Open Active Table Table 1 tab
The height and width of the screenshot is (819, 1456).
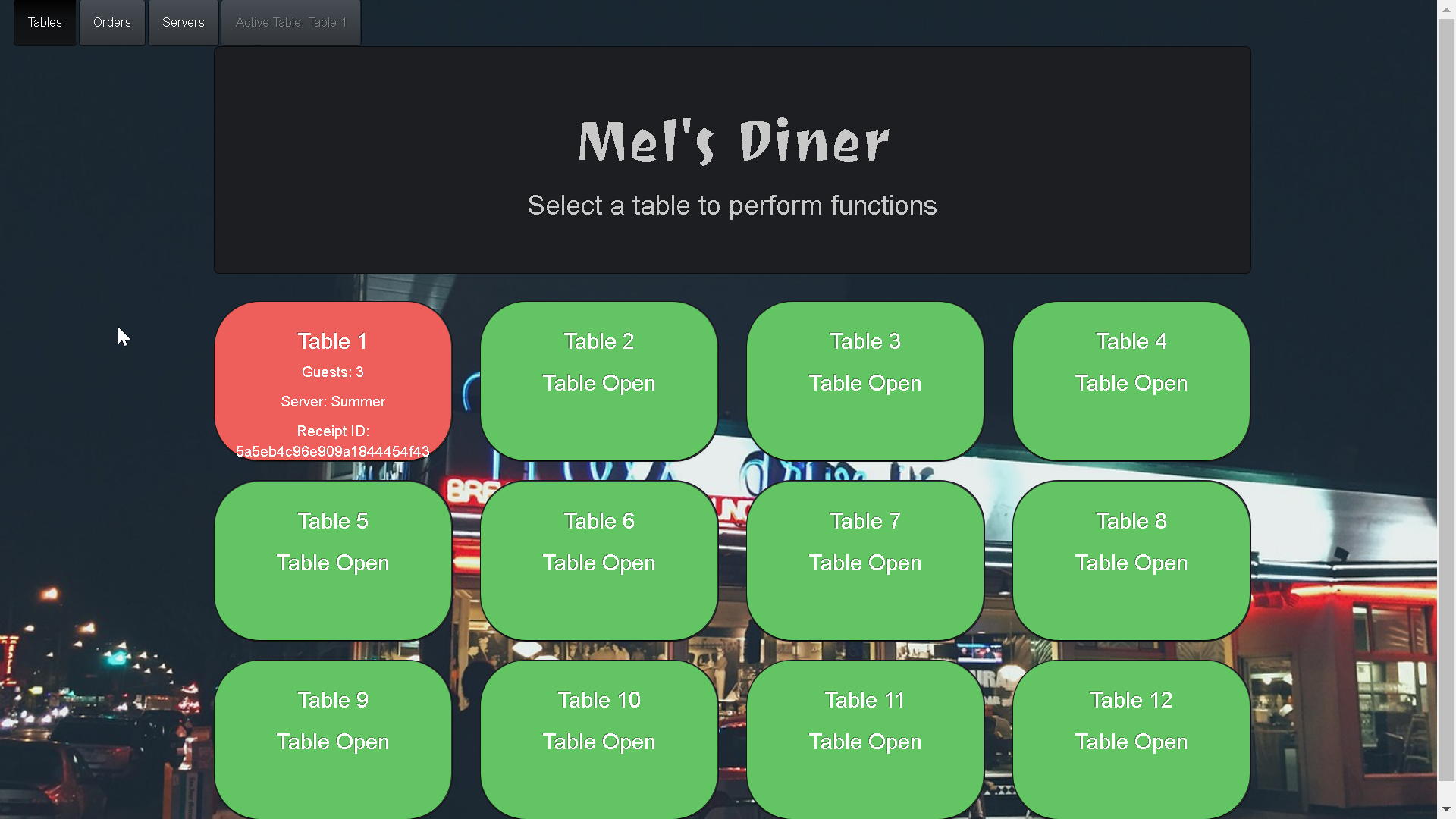pos(290,22)
